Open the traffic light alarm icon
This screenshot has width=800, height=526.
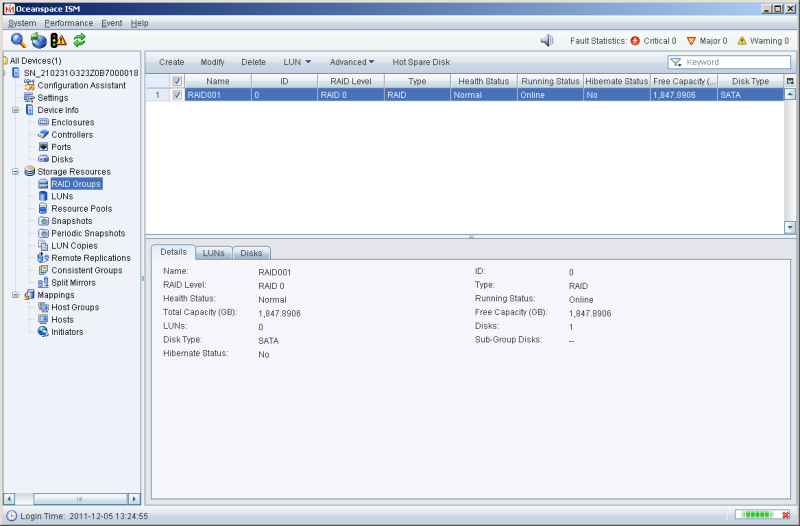58,40
